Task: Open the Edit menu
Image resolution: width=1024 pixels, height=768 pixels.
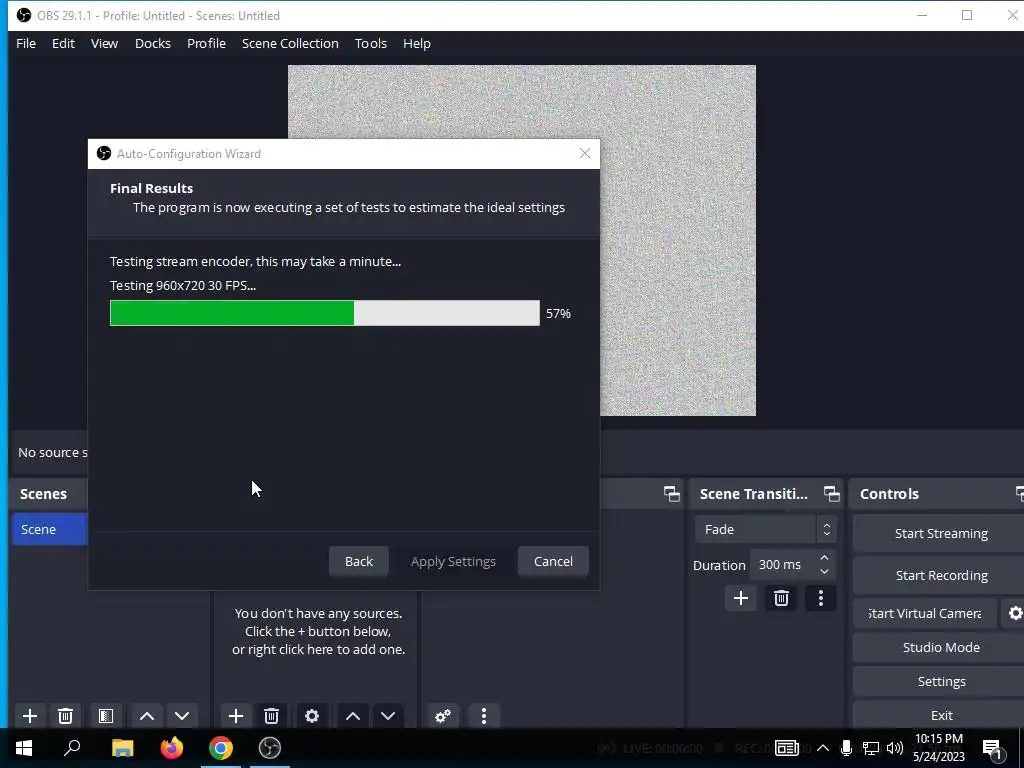Action: click(x=63, y=43)
